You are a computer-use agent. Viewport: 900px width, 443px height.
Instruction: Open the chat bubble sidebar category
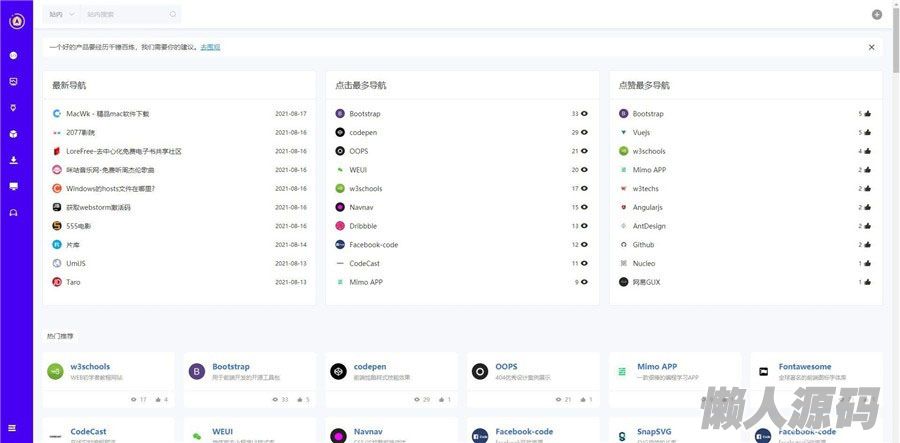(13, 56)
